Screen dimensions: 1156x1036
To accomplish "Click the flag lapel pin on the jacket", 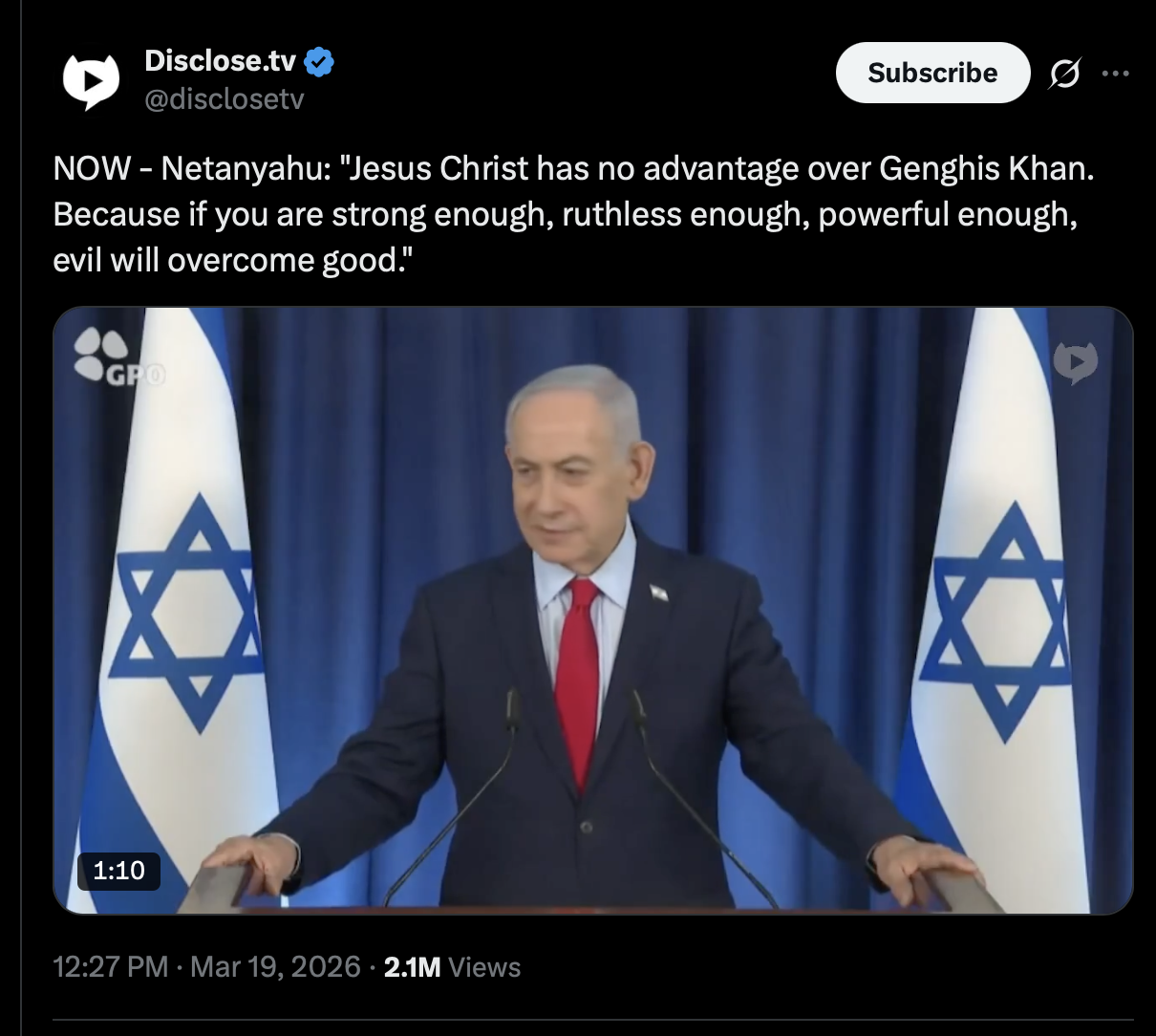I will pyautogui.click(x=658, y=593).
